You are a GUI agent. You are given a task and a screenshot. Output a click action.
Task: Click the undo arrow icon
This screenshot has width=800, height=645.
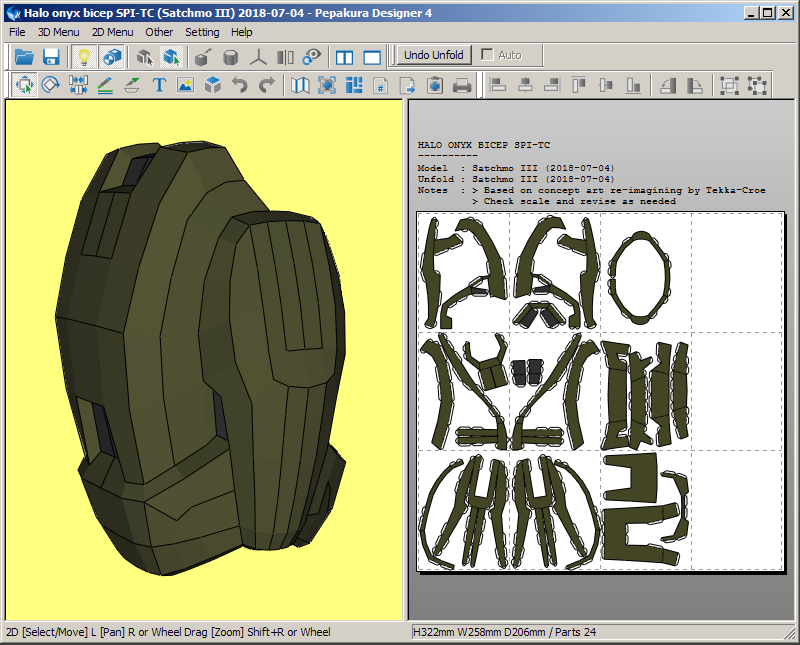point(240,86)
